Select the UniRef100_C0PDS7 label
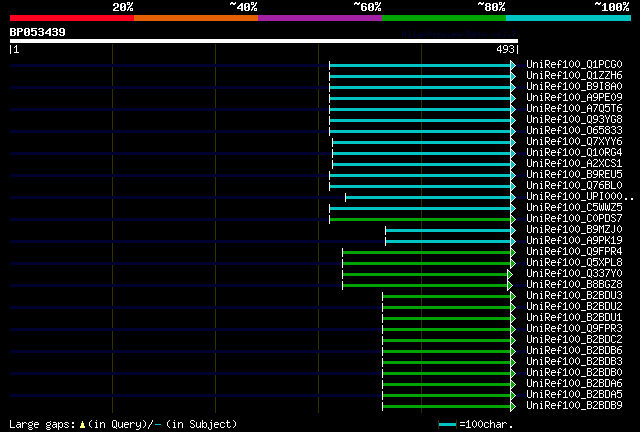Viewport: 640px width, 432px height. tap(574, 219)
